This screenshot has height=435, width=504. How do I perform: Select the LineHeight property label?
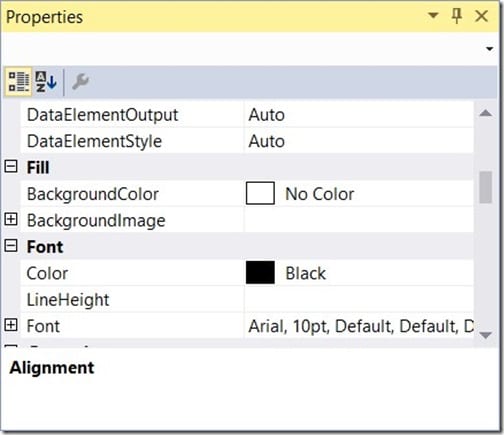tap(68, 300)
